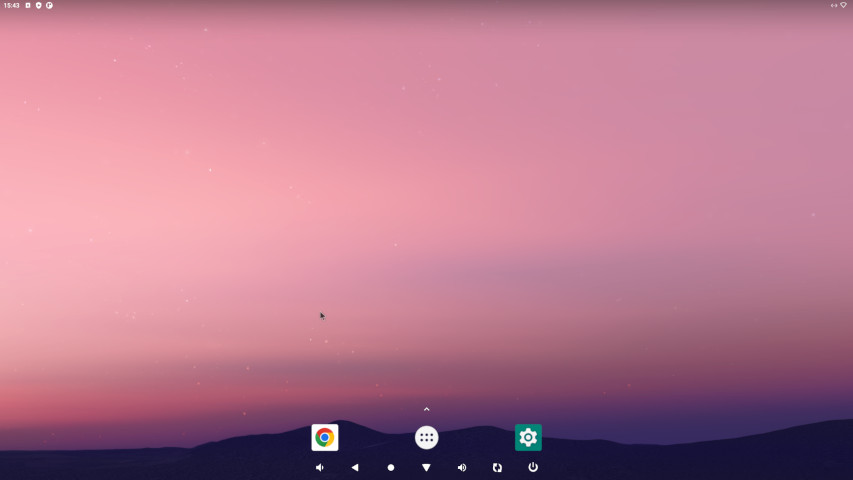Tap the power button in navigation bar
The image size is (853, 480).
[x=533, y=467]
